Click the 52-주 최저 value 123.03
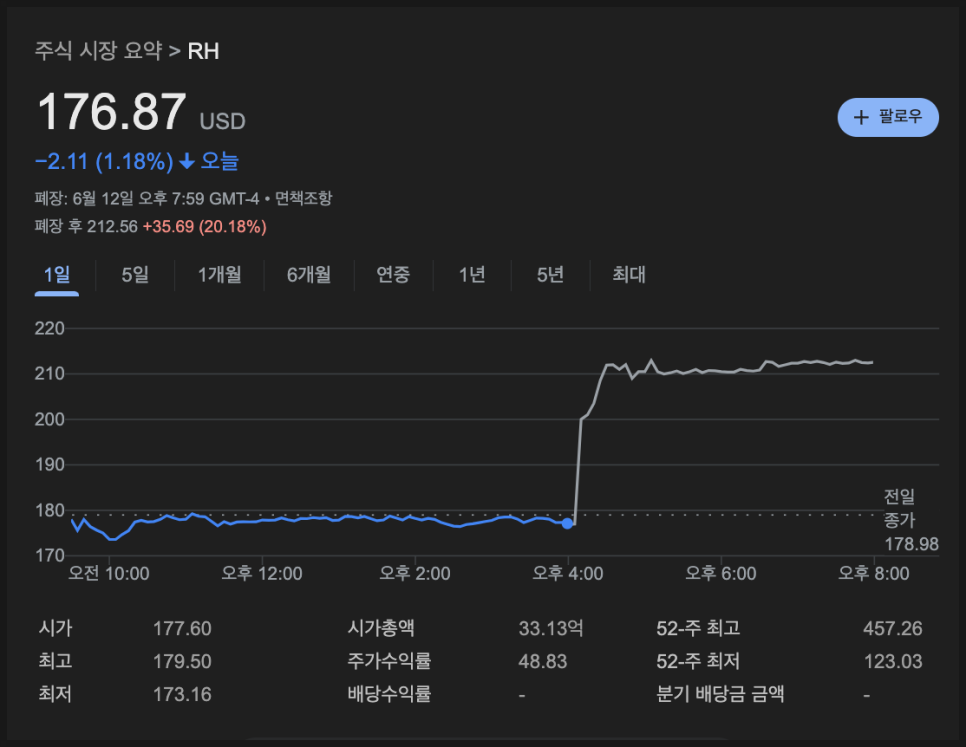The height and width of the screenshot is (747, 966). click(893, 661)
